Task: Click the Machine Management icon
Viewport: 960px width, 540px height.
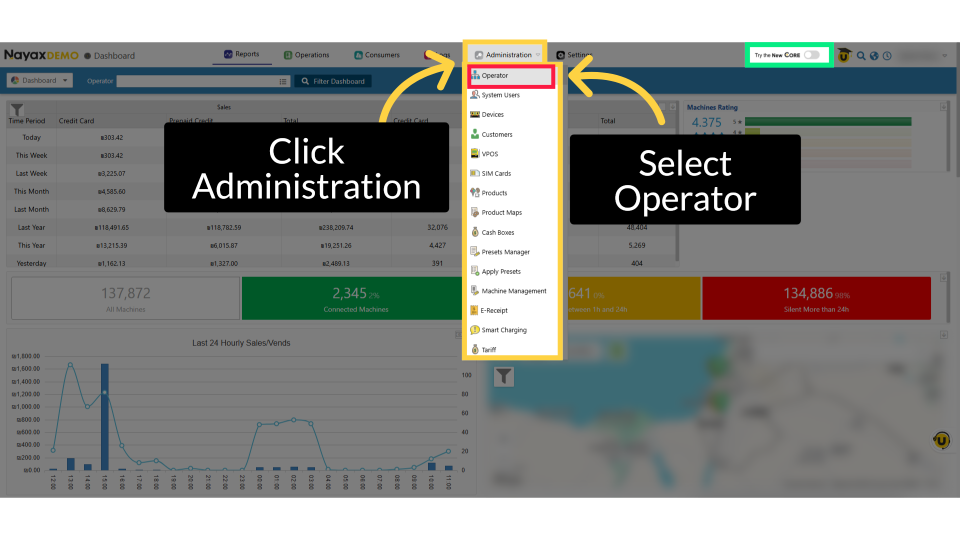Action: click(474, 290)
